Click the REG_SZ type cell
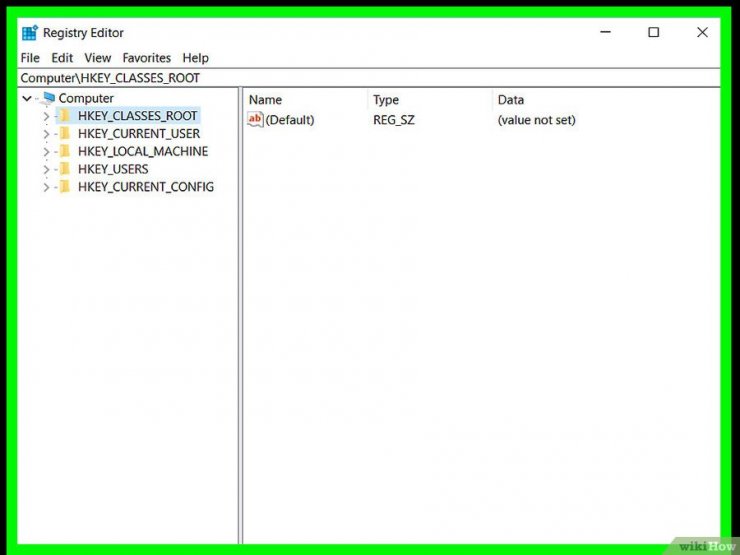 pos(394,120)
